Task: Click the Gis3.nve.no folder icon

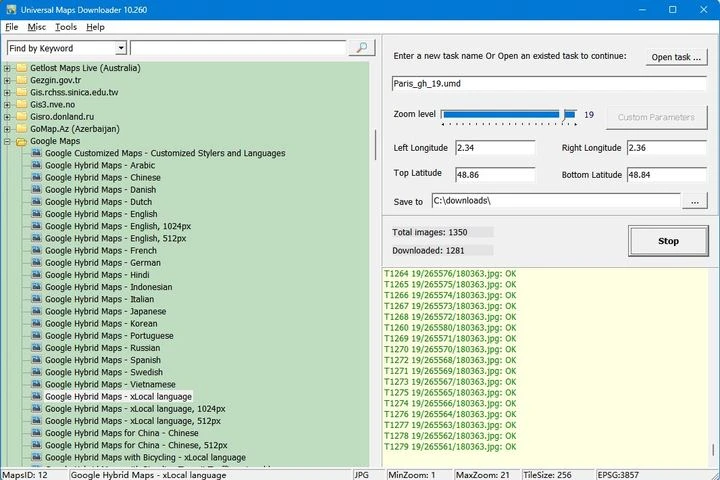Action: click(22, 105)
